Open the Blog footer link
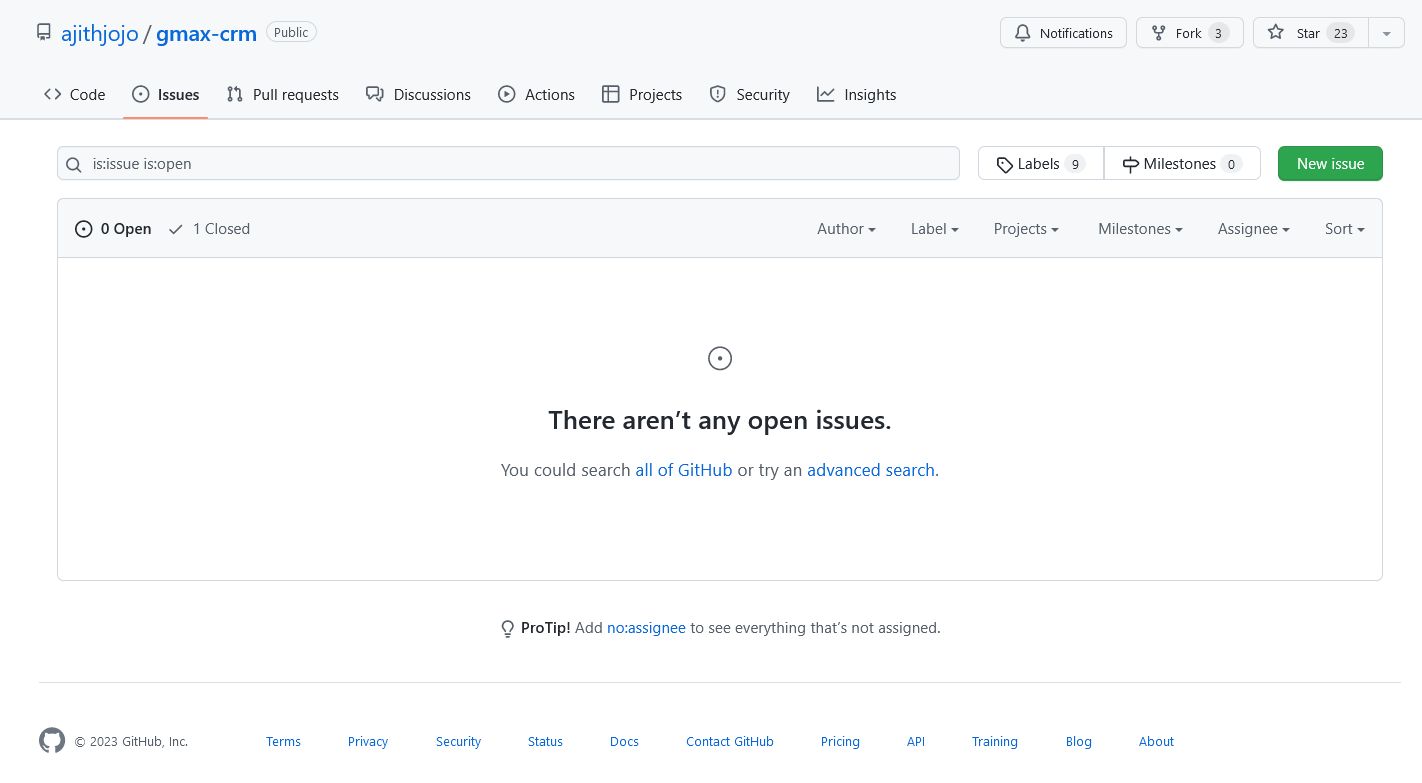The image size is (1422, 783). coord(1079,742)
